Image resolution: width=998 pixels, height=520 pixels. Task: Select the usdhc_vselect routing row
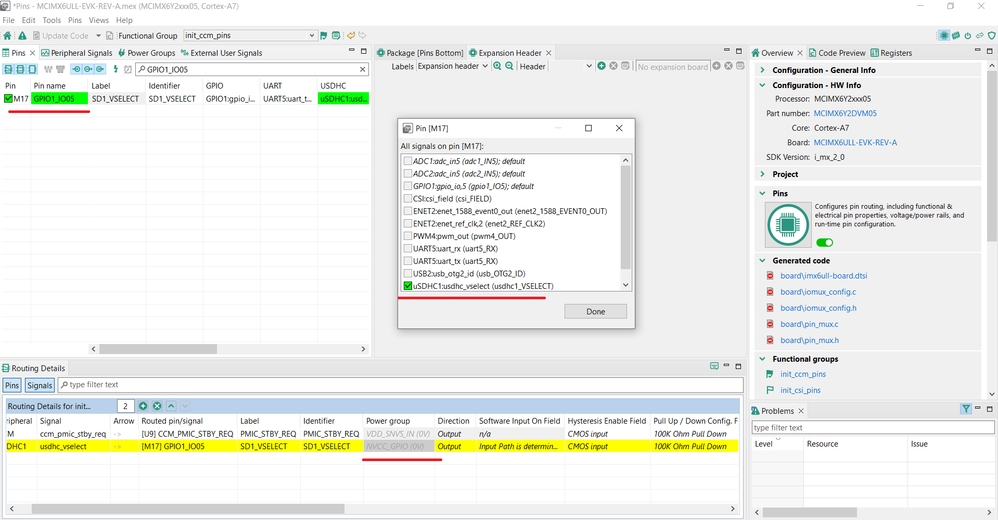372,446
